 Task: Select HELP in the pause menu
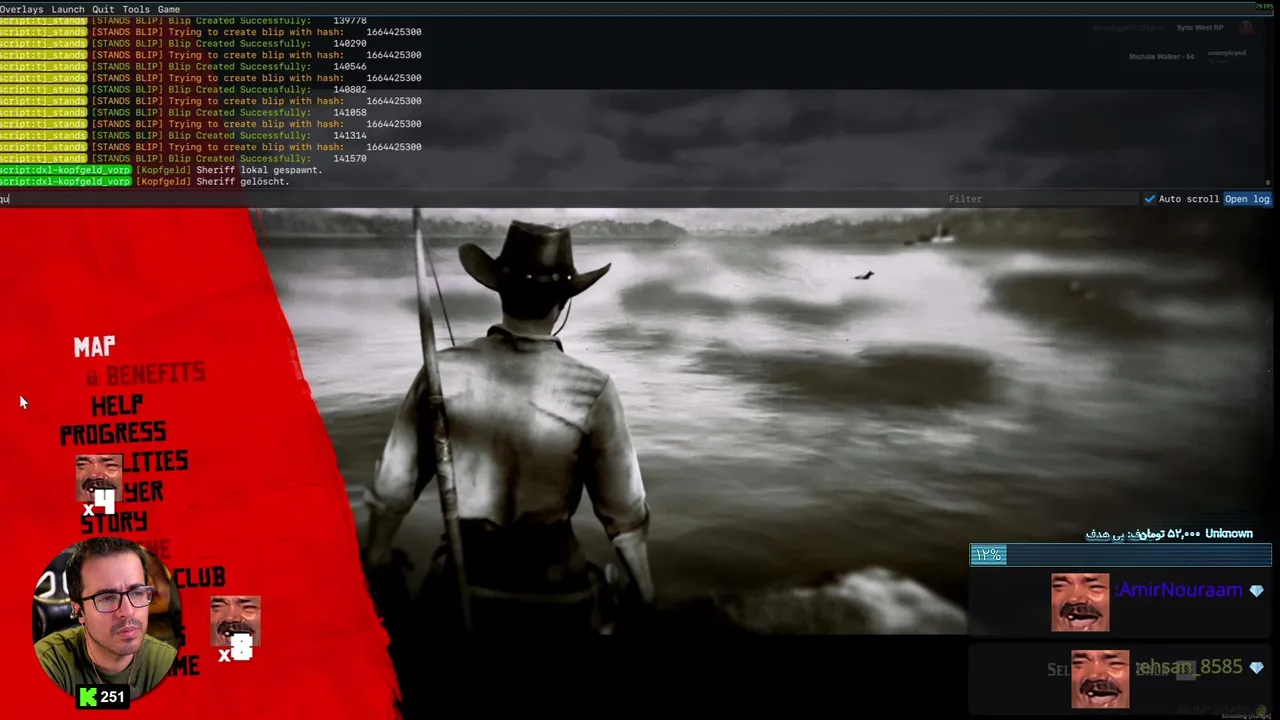[x=117, y=405]
